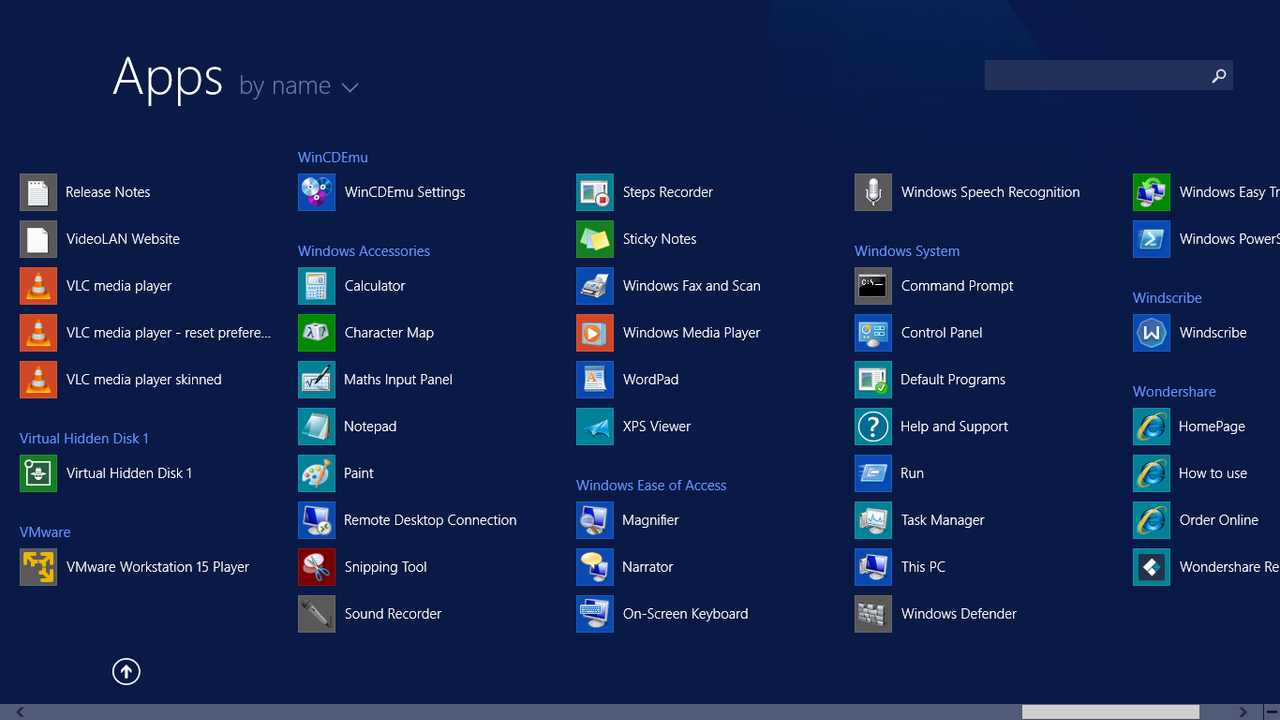The width and height of the screenshot is (1280, 720).
Task: Open the Default Programs icon
Action: (x=873, y=380)
